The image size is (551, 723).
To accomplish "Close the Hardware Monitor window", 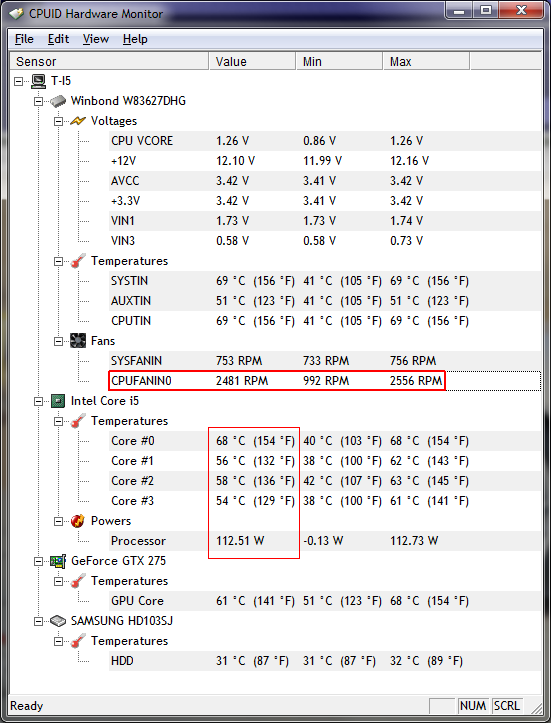I will point(521,10).
